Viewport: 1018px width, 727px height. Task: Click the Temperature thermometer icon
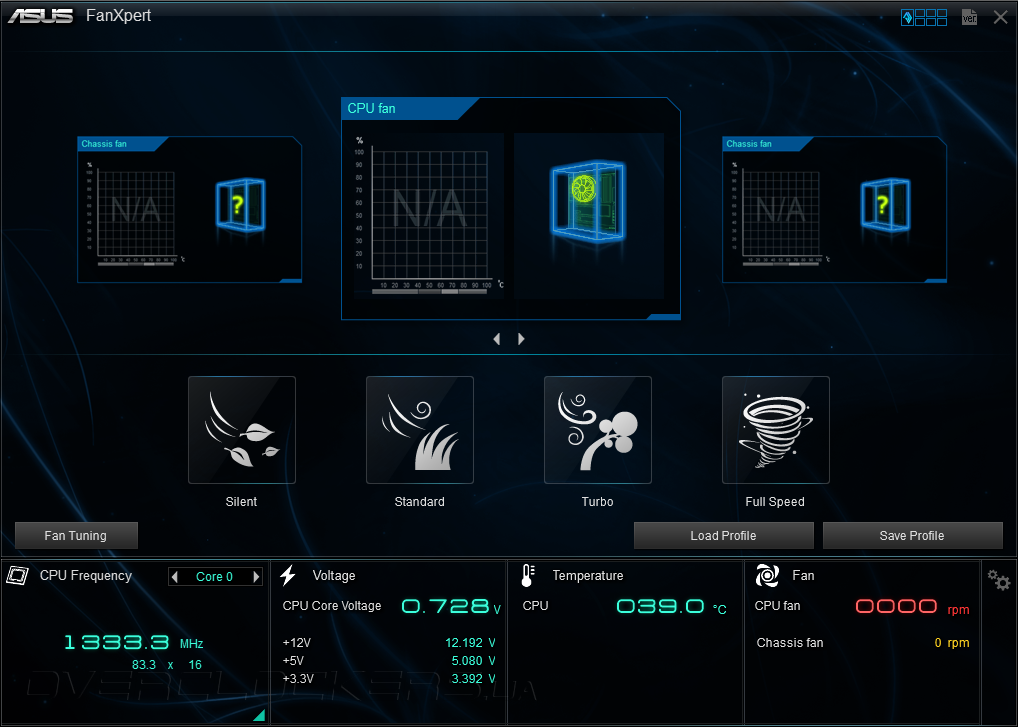tap(528, 575)
